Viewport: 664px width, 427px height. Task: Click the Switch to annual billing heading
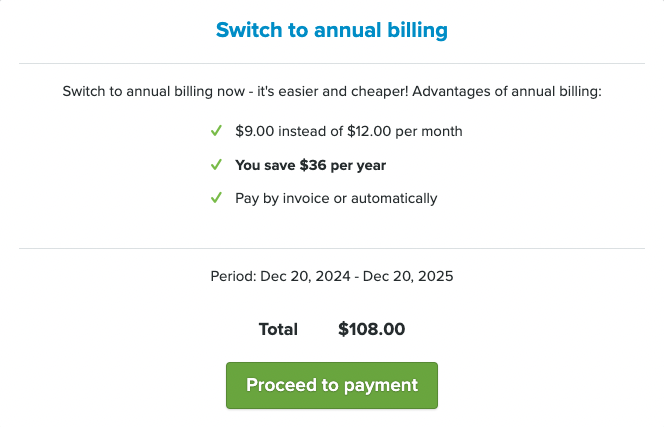pos(332,30)
